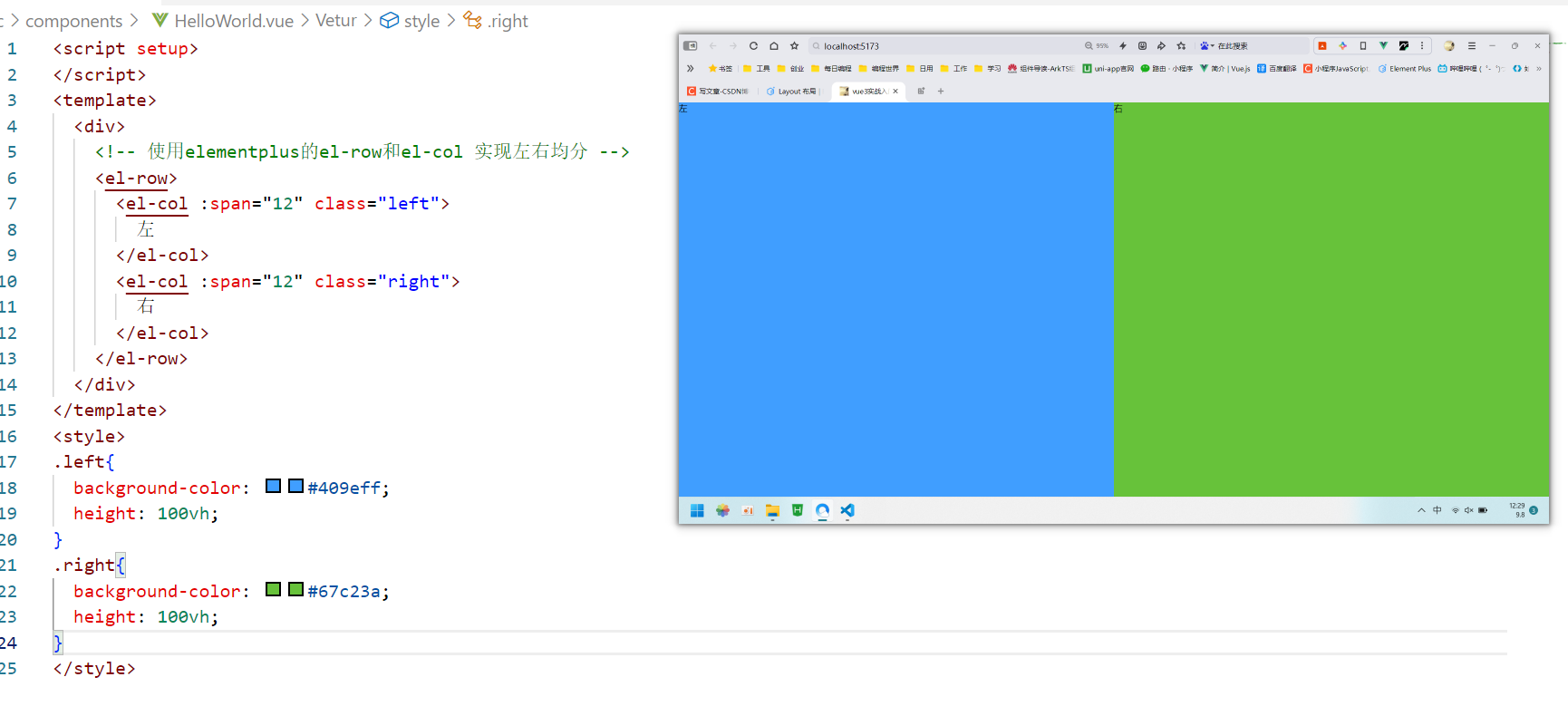Open the 哔哩哔哩 bookmark
Image resolution: width=1568 pixels, height=706 pixels.
click(x=1470, y=68)
